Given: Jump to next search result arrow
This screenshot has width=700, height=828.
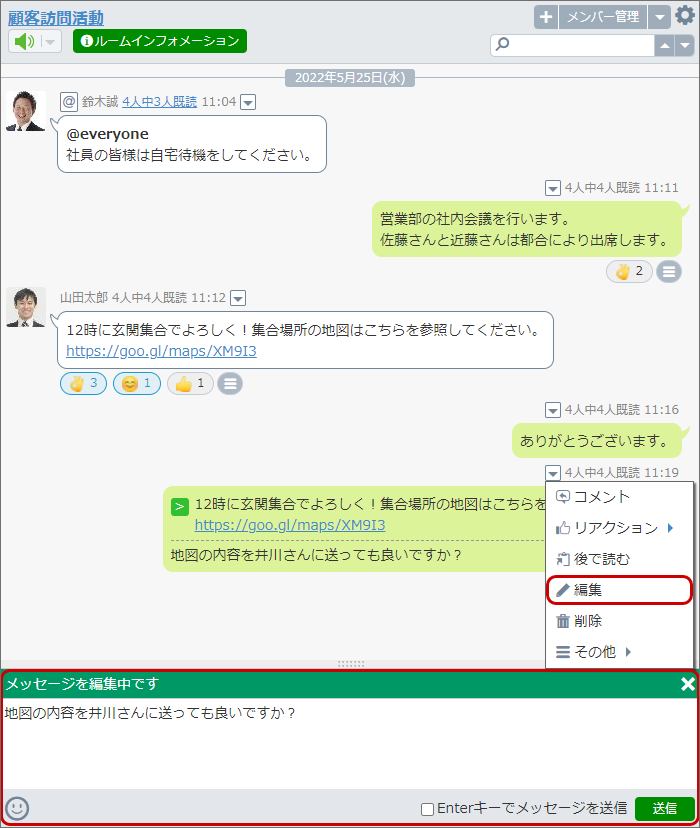Looking at the screenshot, I should 685,45.
